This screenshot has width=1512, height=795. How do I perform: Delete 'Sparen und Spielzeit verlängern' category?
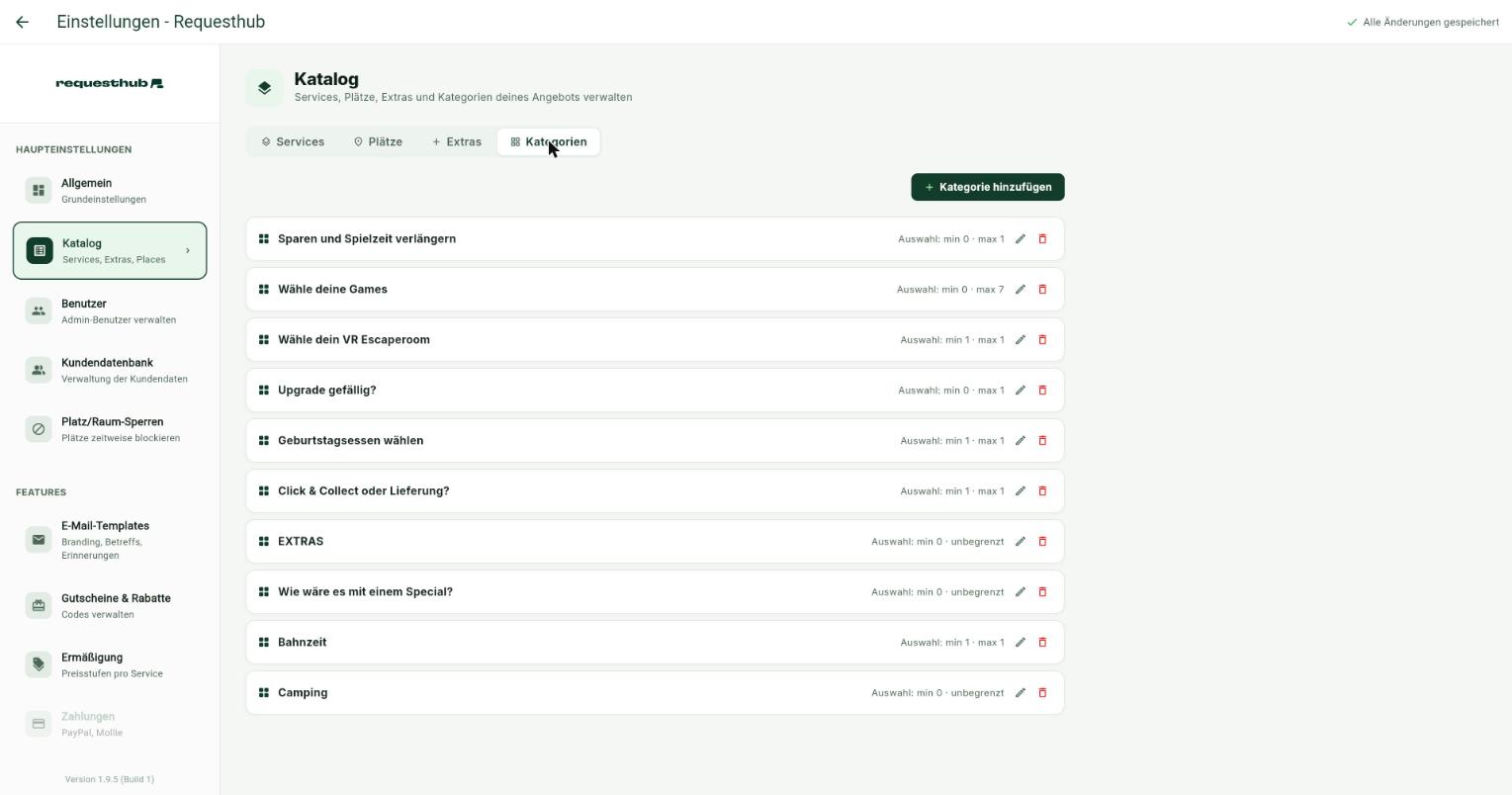[1042, 239]
